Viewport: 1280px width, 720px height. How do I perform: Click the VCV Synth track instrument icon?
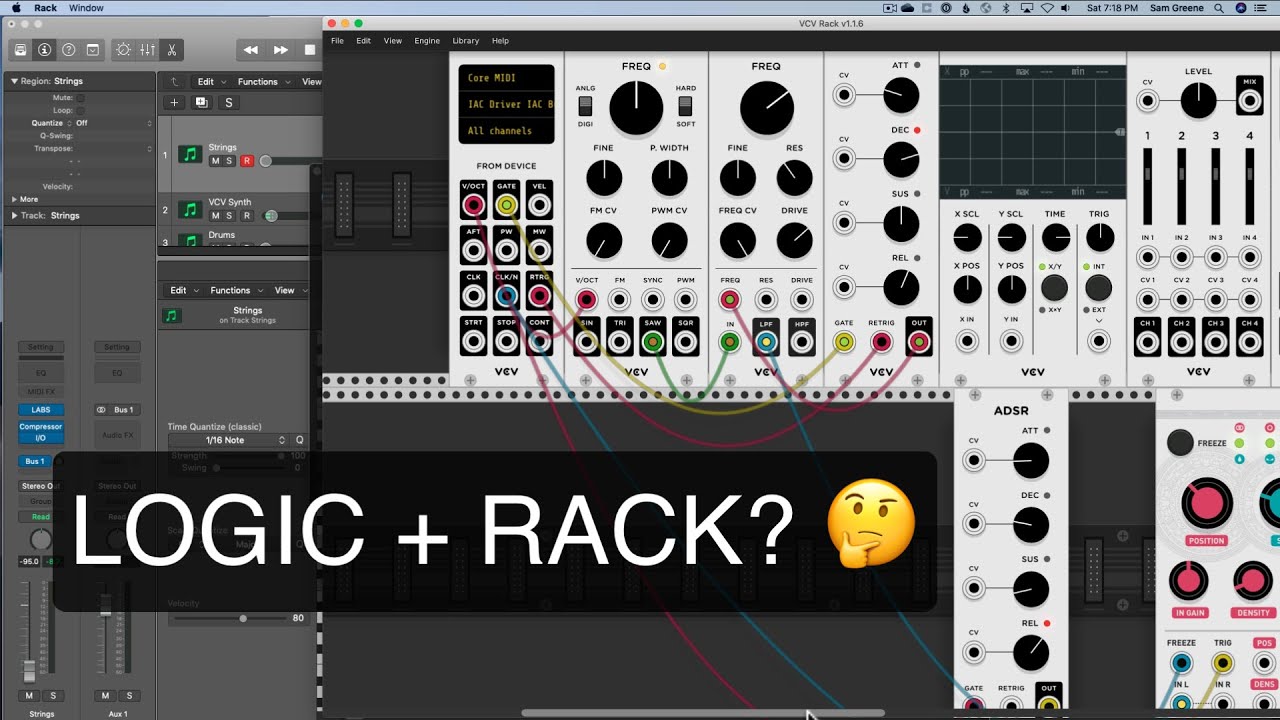click(x=189, y=209)
